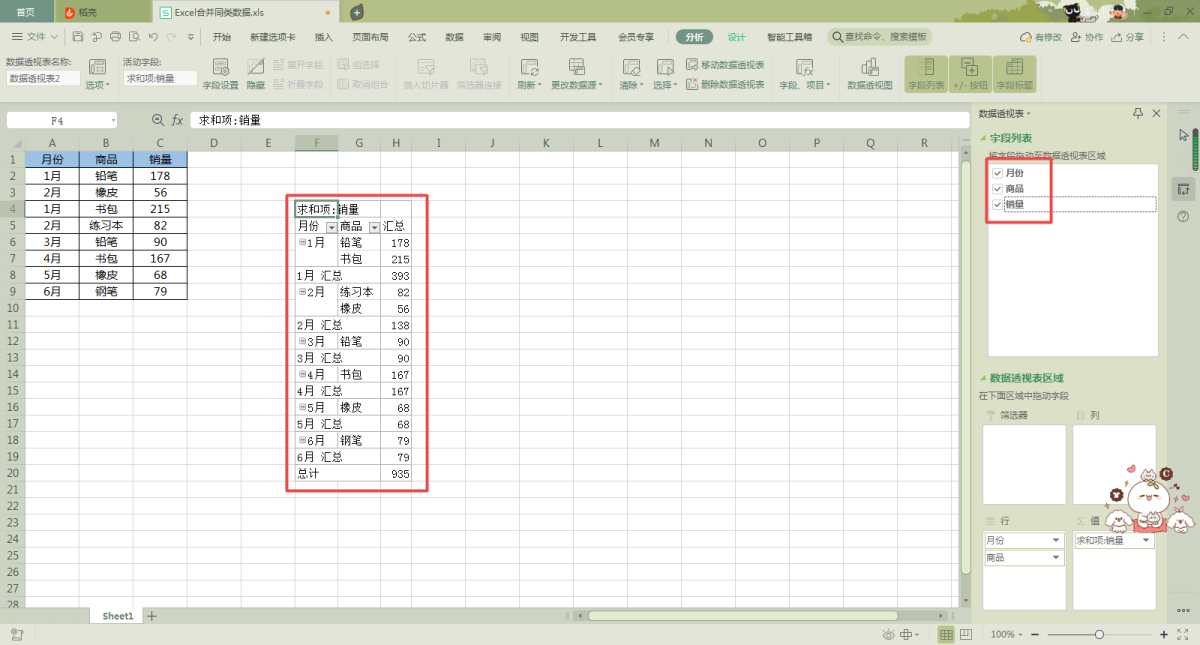
Task: Click 更改数据源 icon
Action: tap(577, 67)
